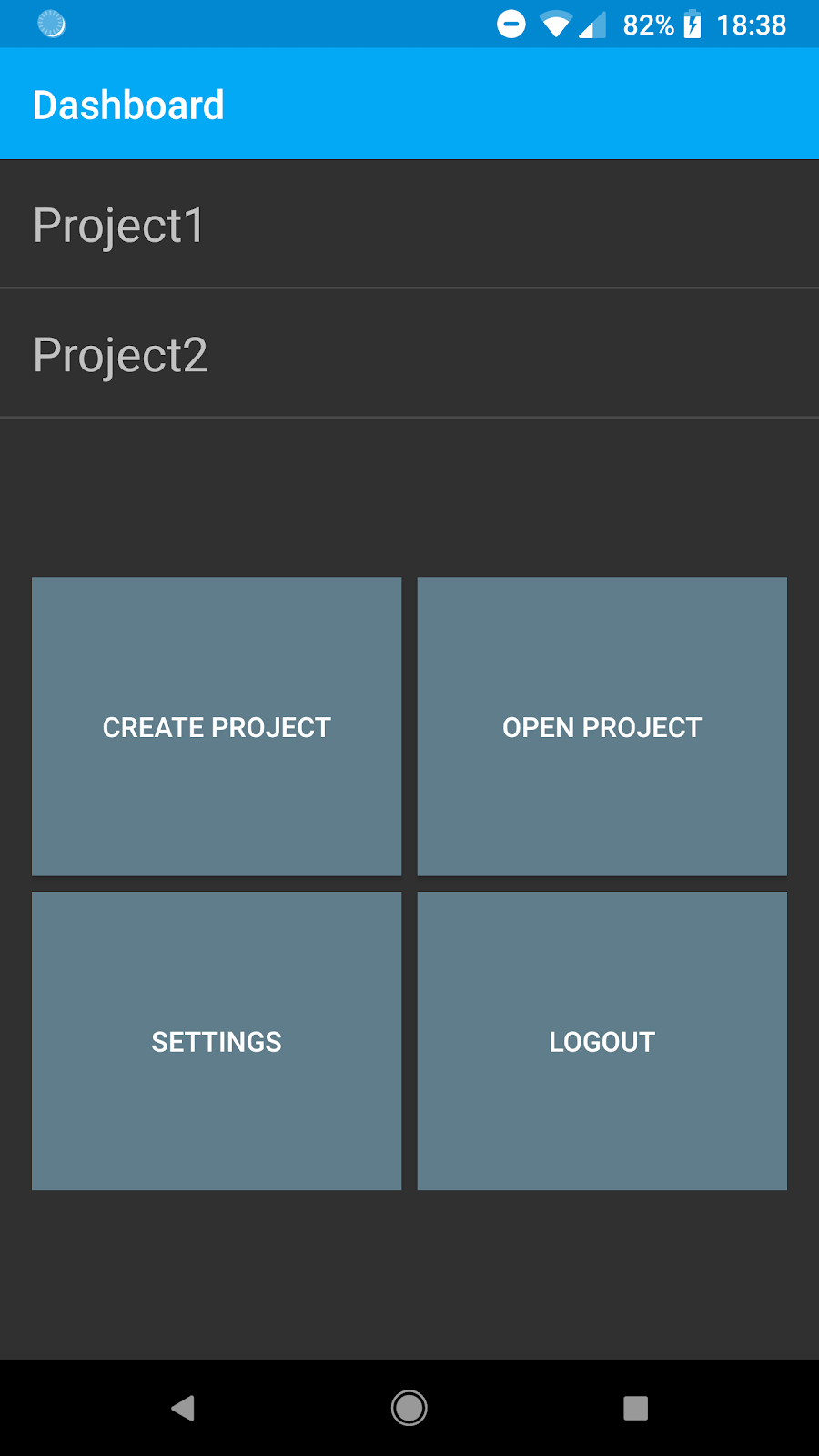819x1456 pixels.
Task: Tap the OPEN PROJECT tile
Action: pos(602,726)
